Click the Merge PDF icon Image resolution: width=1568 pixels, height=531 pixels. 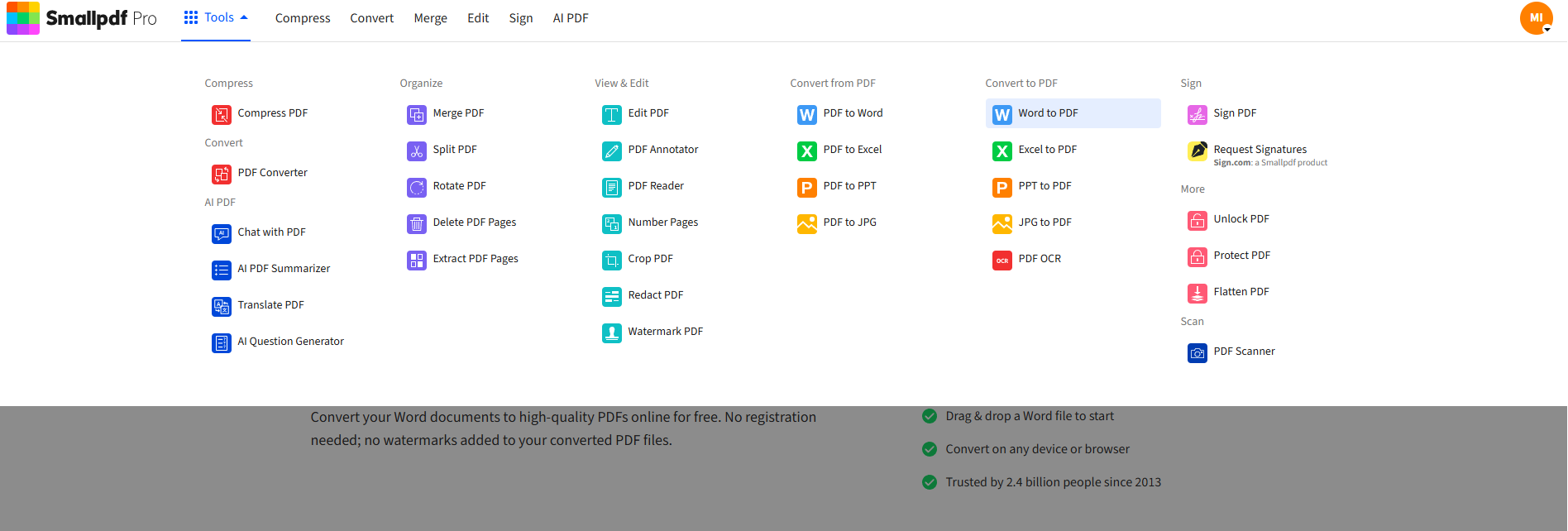point(417,114)
